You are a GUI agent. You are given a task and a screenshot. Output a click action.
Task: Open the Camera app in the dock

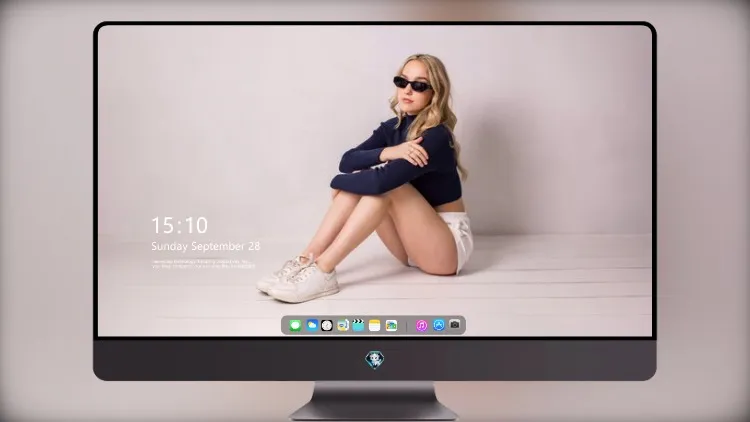[455, 325]
